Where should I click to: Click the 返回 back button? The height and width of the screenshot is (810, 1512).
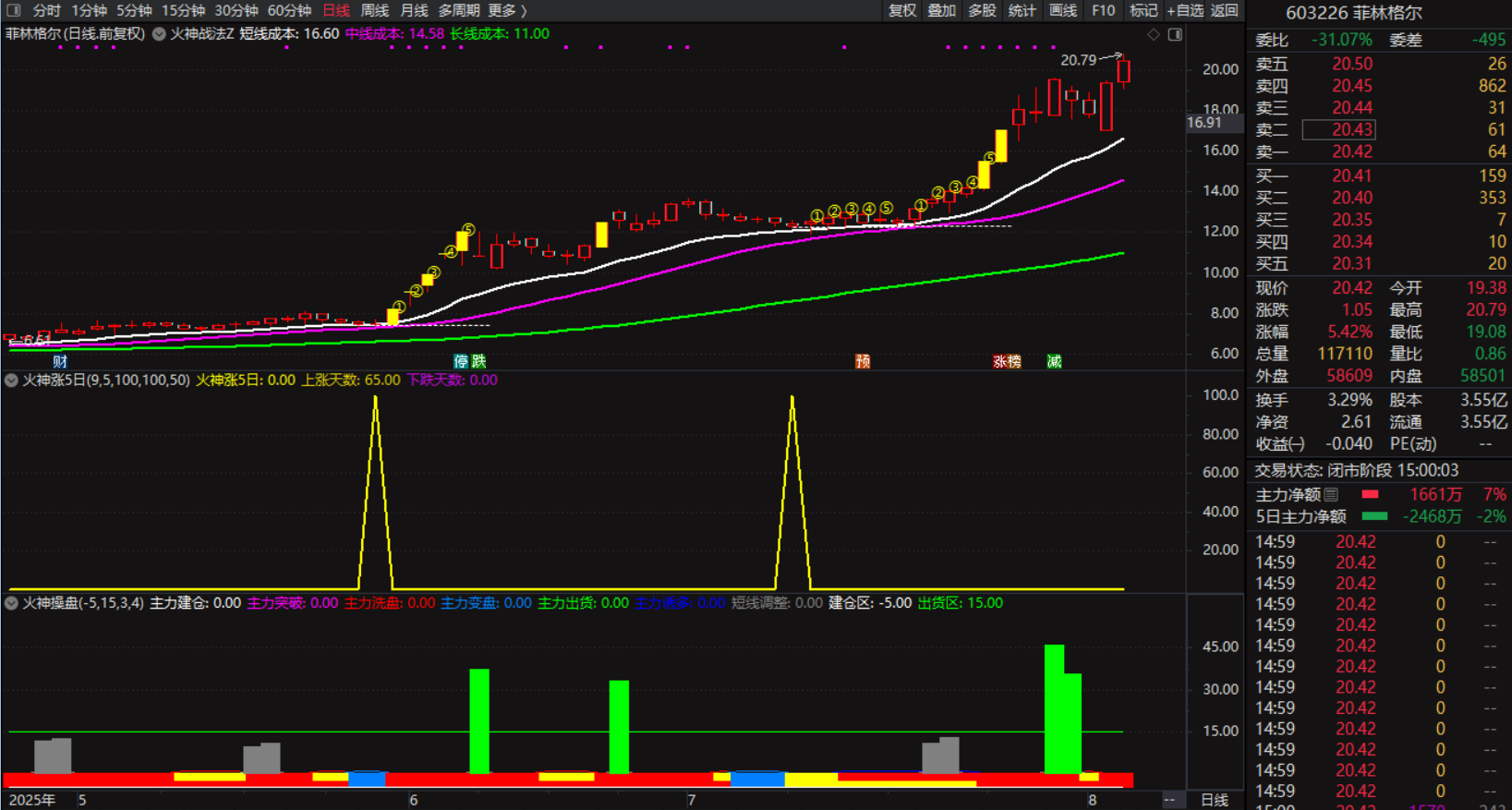(1225, 10)
